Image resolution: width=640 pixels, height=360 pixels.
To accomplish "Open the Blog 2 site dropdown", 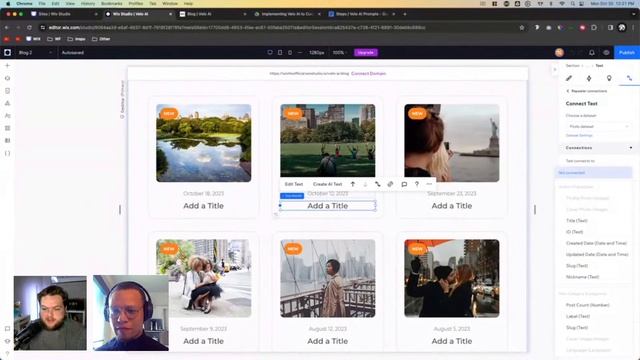I will coord(35,53).
